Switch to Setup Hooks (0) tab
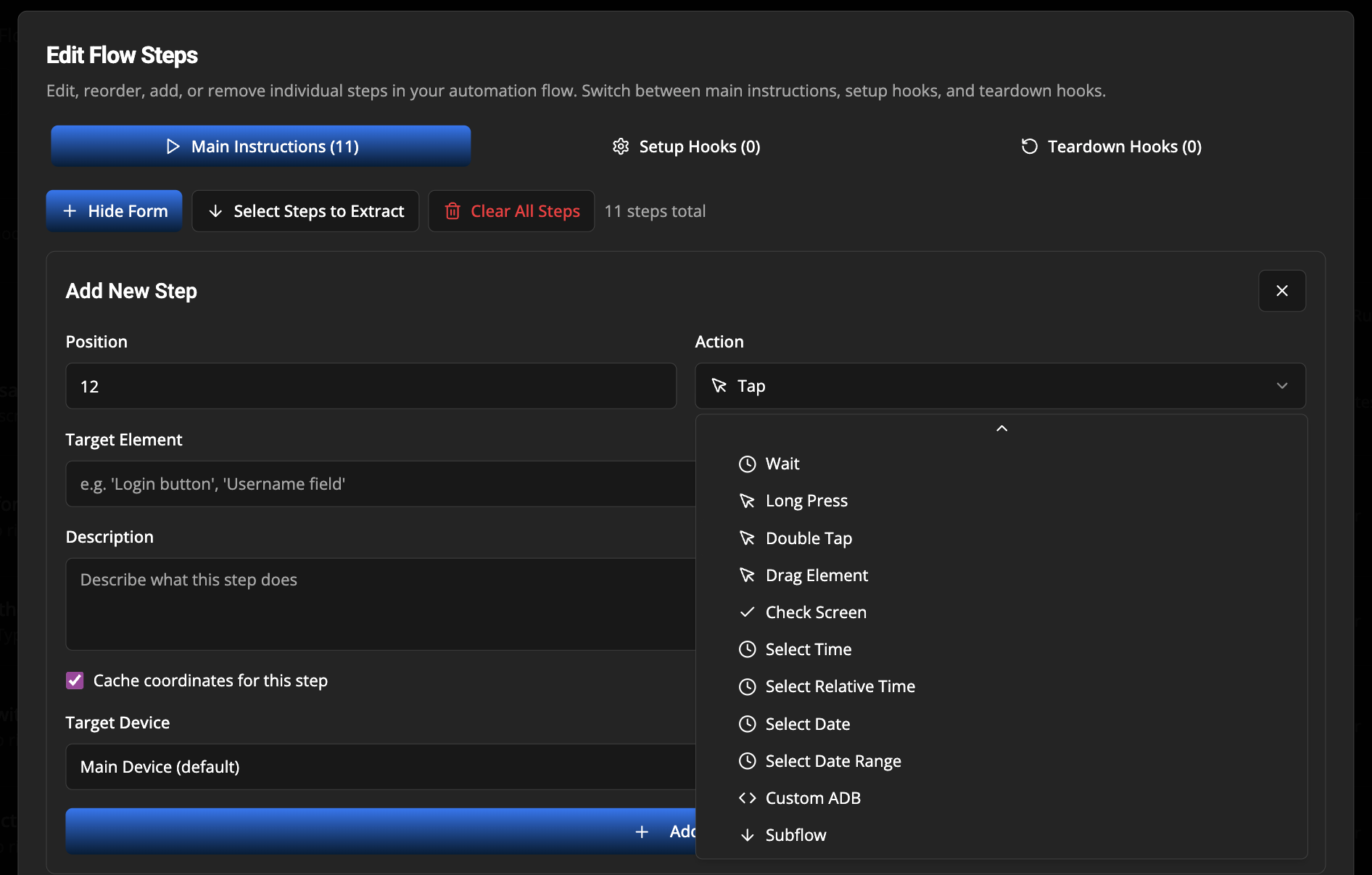Screen dimensions: 1372x875 [x=686, y=147]
